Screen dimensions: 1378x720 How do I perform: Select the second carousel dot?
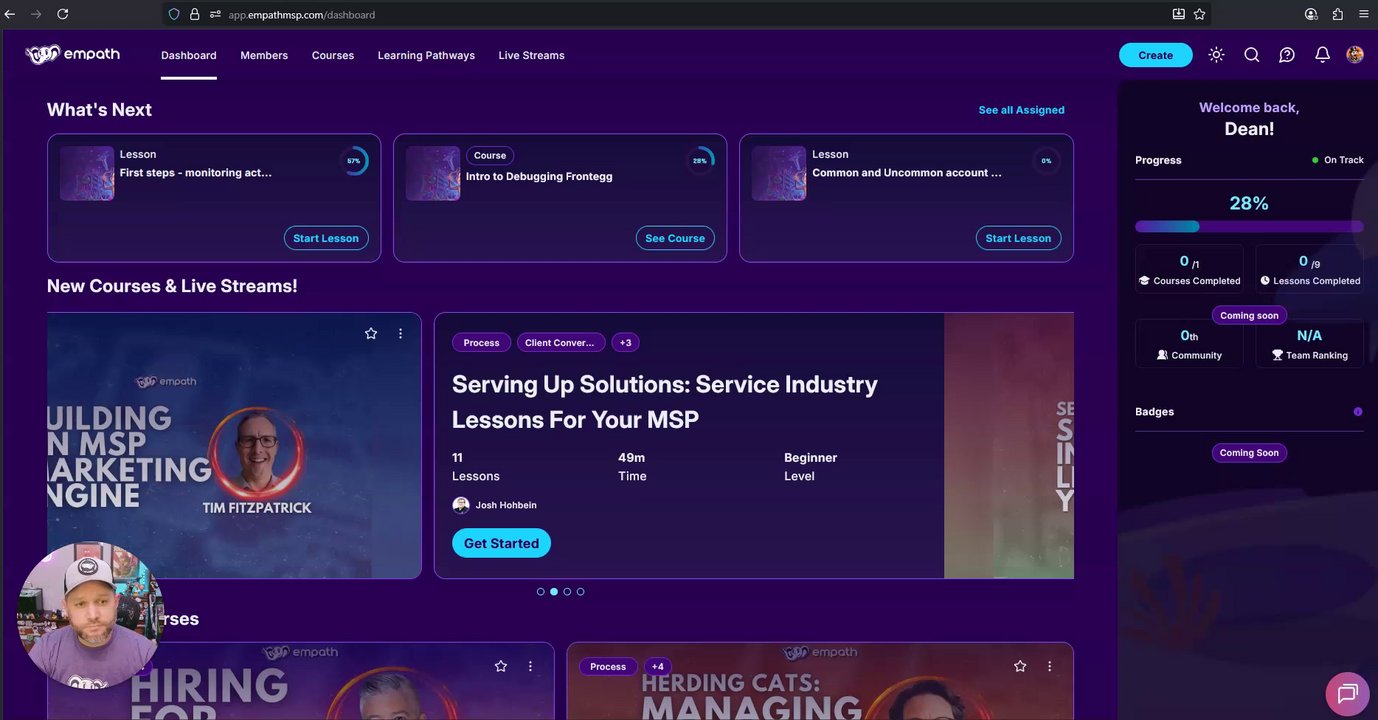(x=554, y=592)
